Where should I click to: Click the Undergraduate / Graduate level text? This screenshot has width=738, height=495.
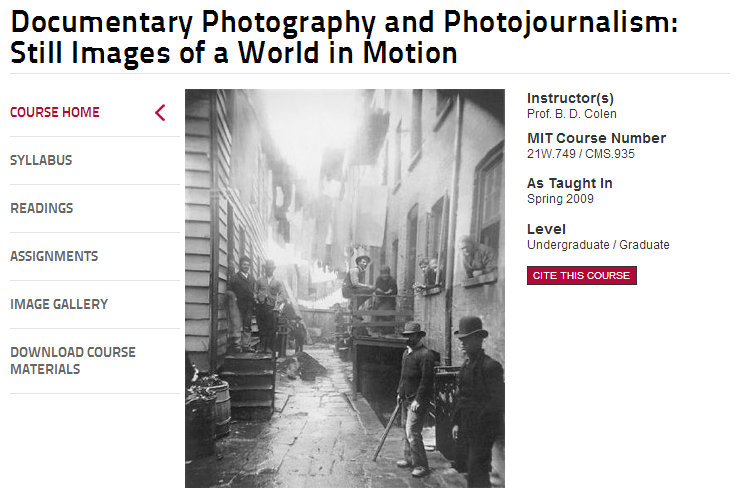coord(598,245)
